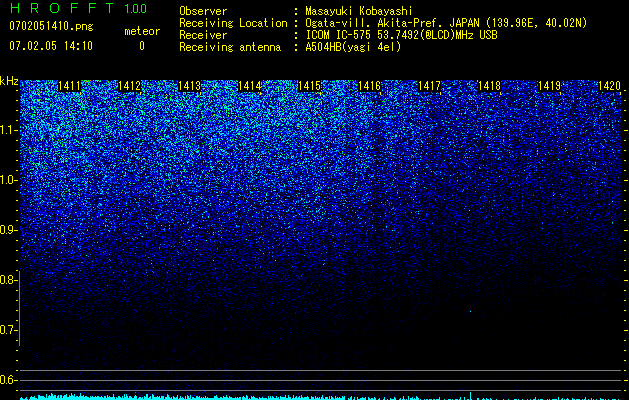Click time marker 1413
This screenshot has height=400, width=629.
click(189, 86)
